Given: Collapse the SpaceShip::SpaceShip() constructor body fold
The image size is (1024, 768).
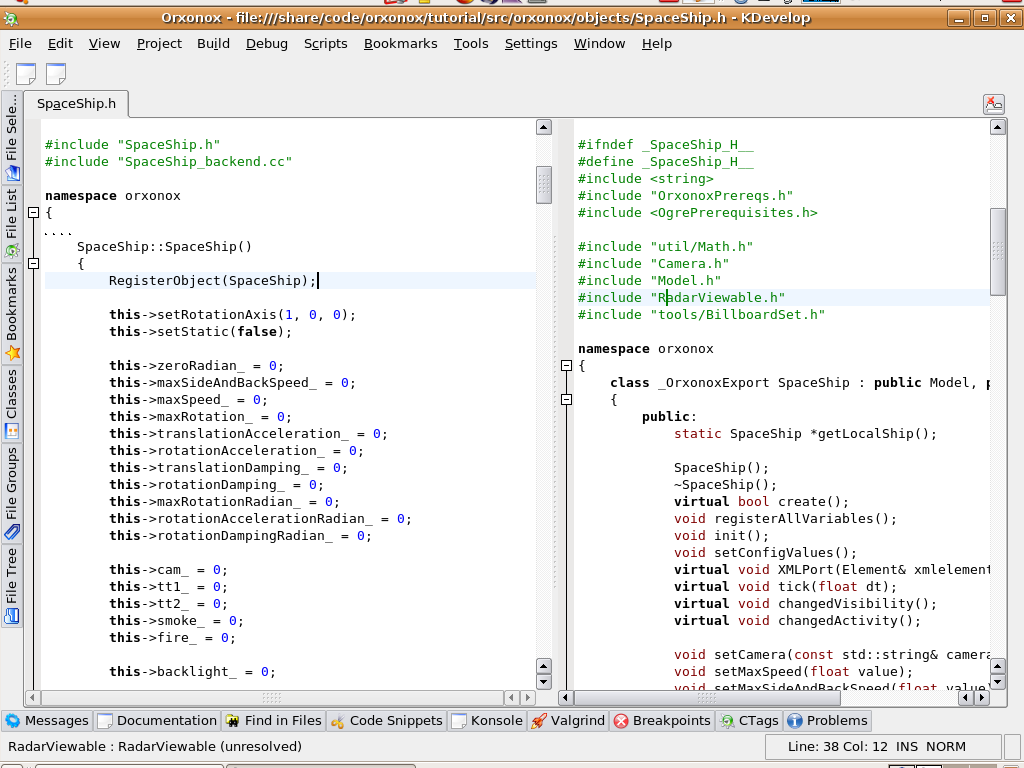Looking at the screenshot, I should point(33,263).
